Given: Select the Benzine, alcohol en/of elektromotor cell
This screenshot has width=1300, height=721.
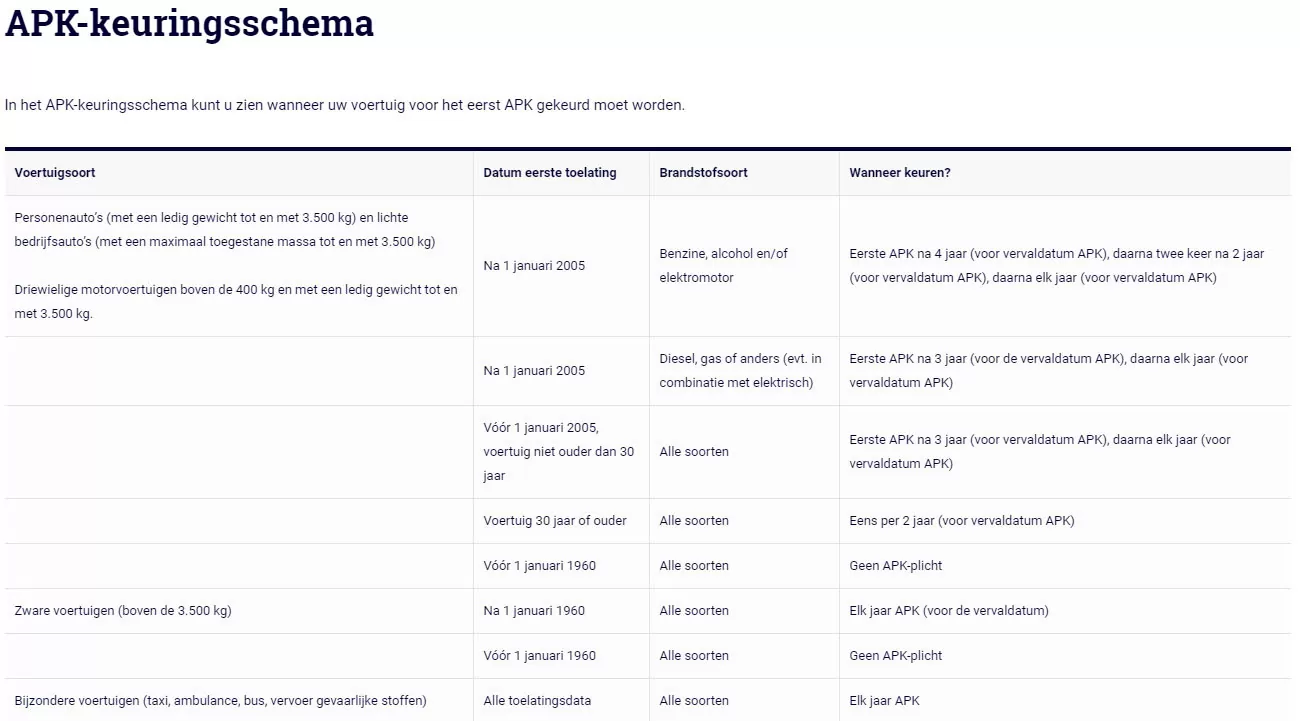Looking at the screenshot, I should [723, 266].
